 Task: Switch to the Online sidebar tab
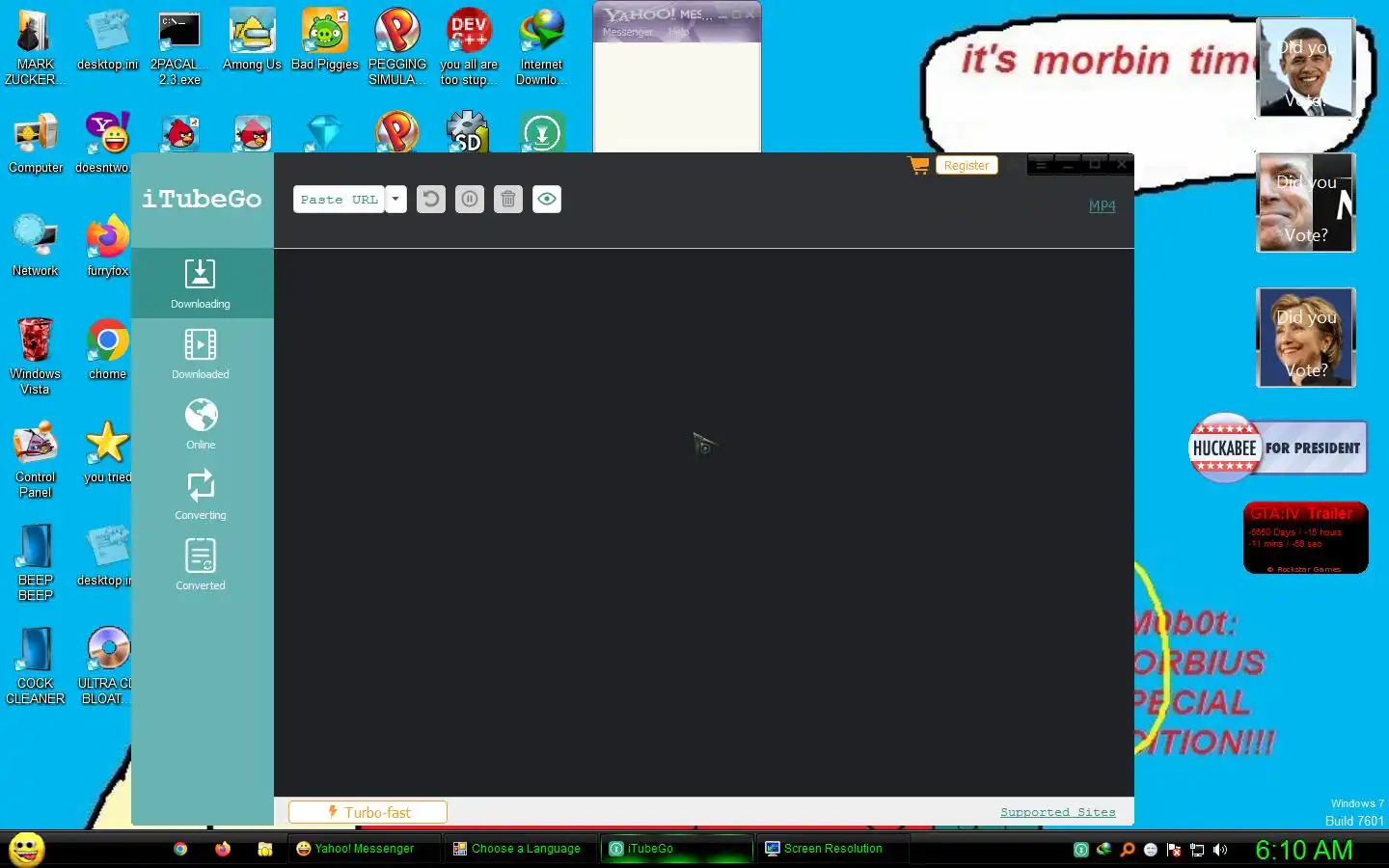(x=201, y=424)
